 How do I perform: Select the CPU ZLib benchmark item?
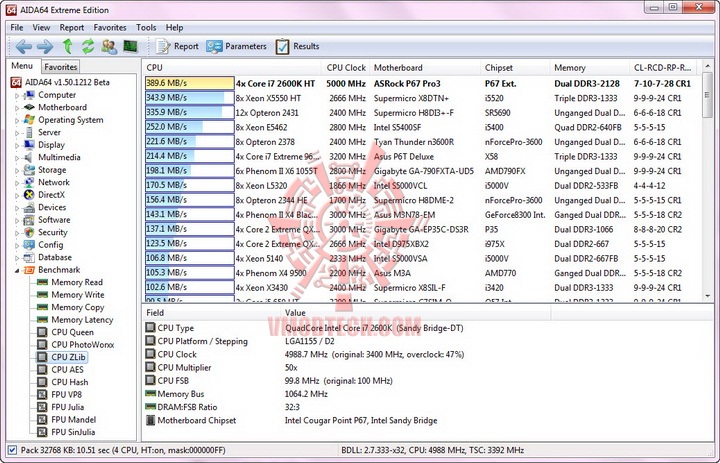(62, 357)
